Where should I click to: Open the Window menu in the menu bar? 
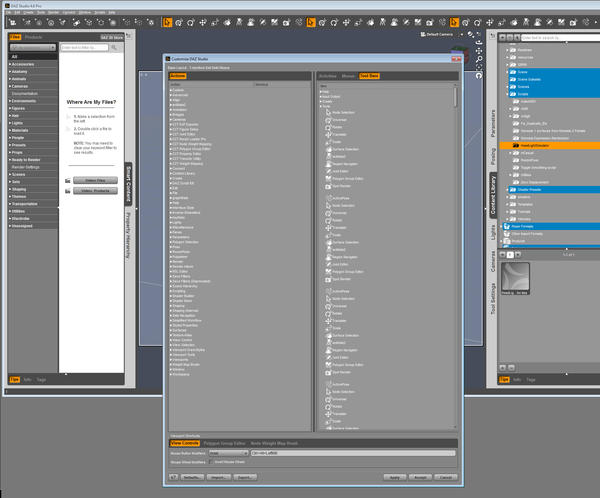click(85, 12)
